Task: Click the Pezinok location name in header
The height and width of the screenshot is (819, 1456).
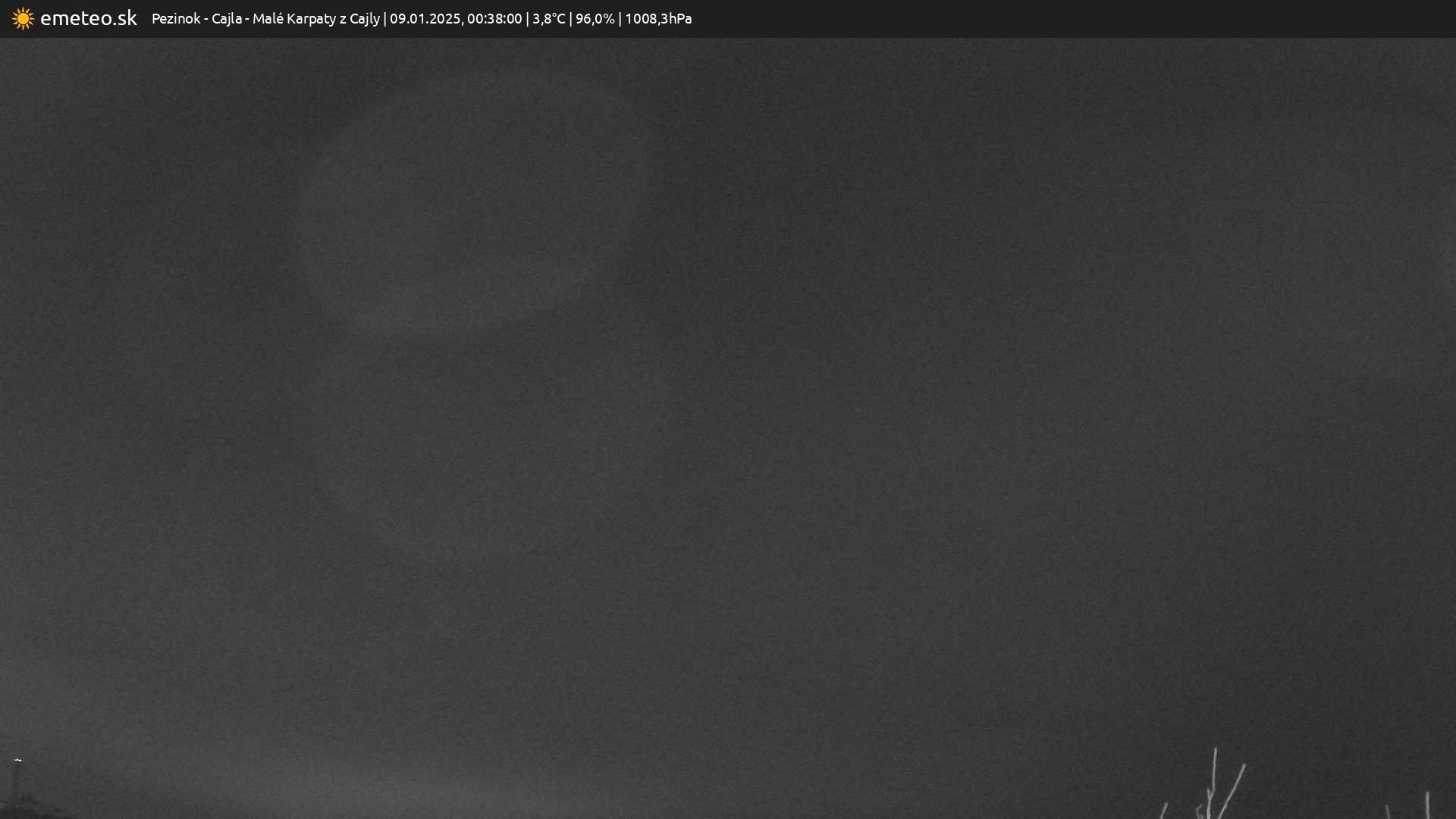Action: click(x=176, y=18)
